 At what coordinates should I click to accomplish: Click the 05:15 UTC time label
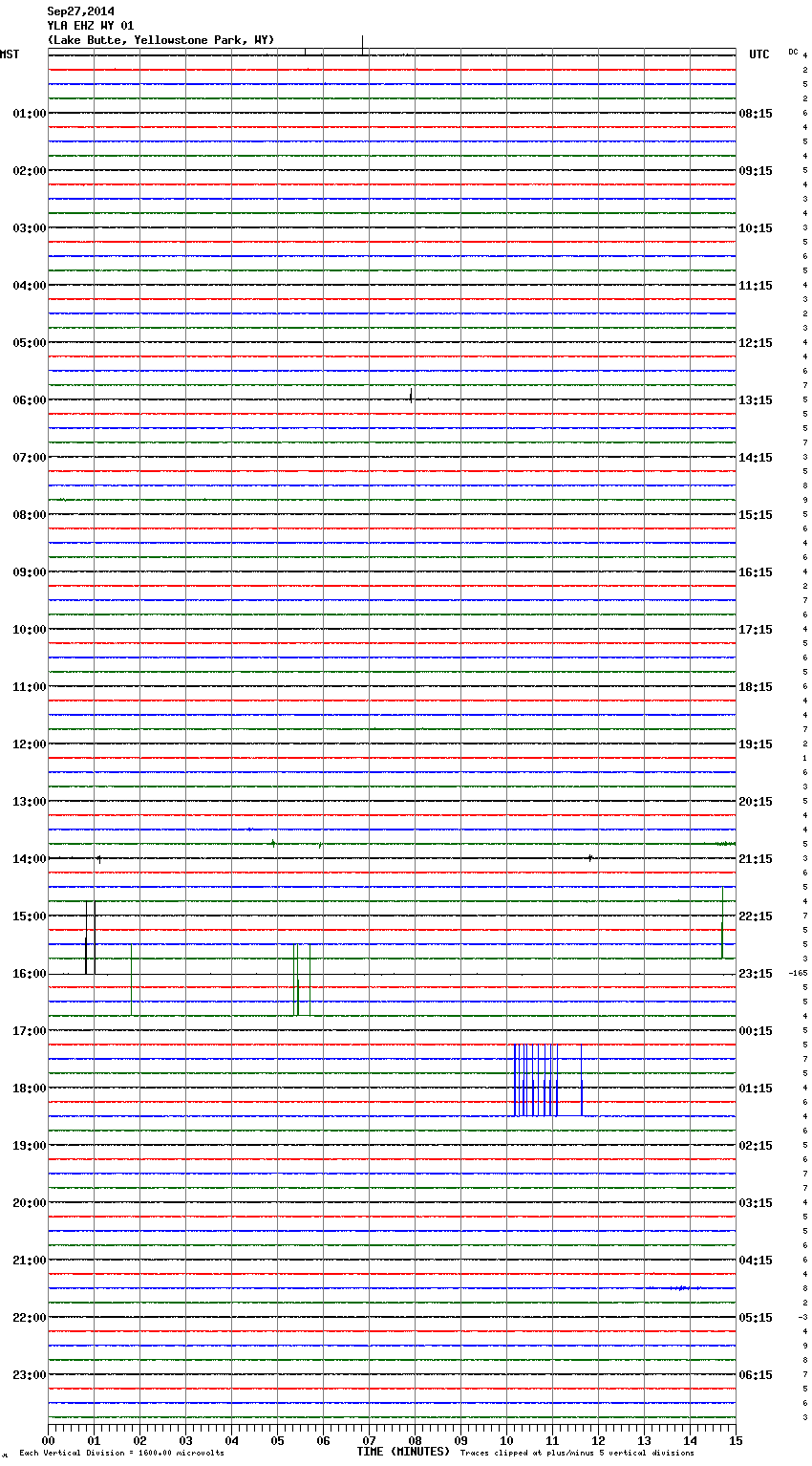[756, 1318]
